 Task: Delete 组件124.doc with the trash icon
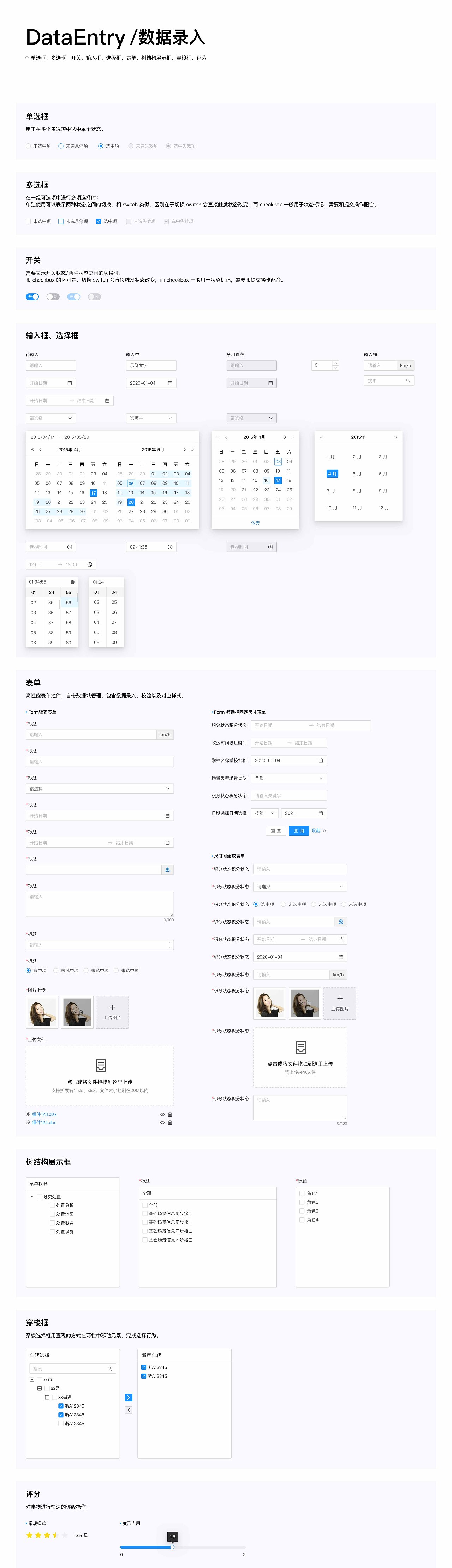point(170,1123)
